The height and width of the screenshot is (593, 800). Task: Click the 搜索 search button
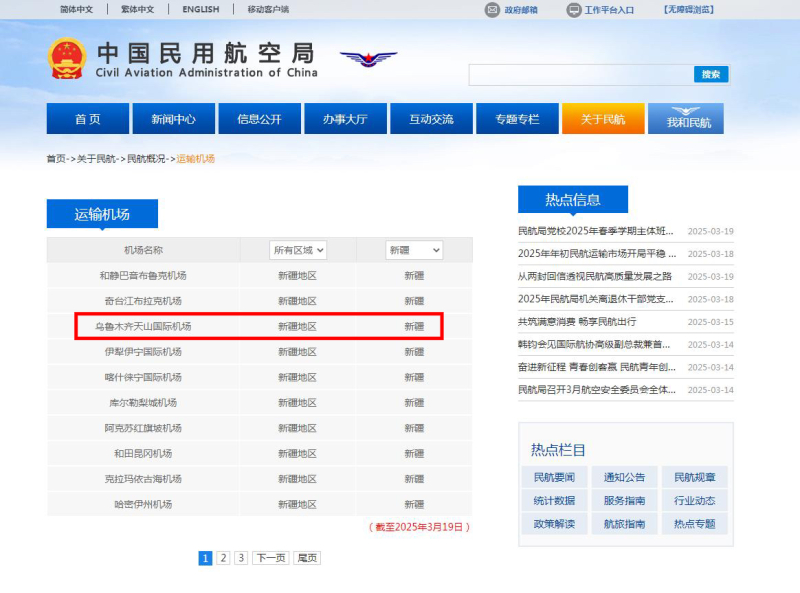click(711, 75)
